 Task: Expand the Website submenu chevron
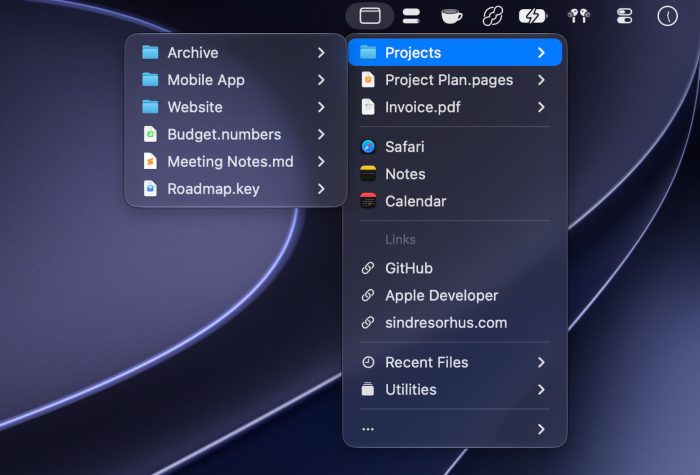321,107
